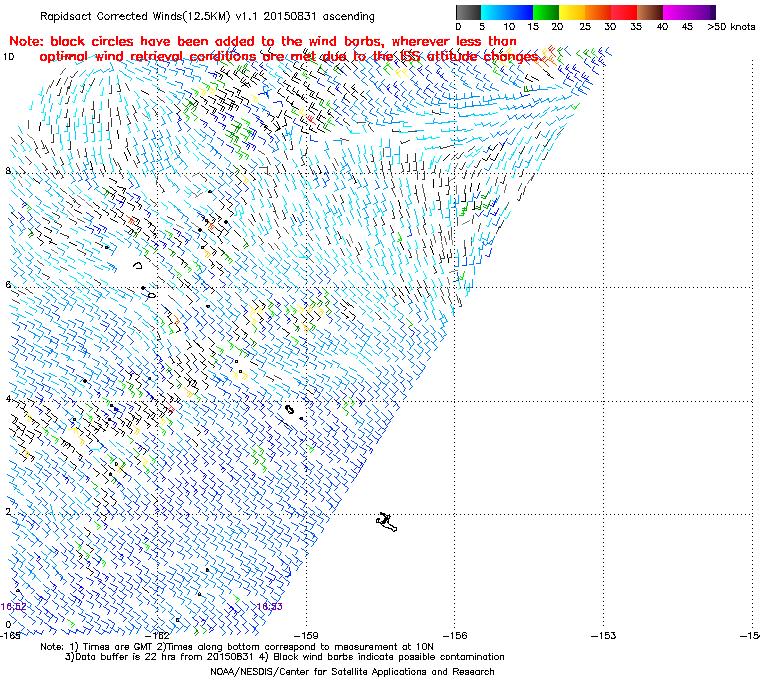Pick the magenta 40-45 knots legend segment
The width and height of the screenshot is (760, 688).
676,12
